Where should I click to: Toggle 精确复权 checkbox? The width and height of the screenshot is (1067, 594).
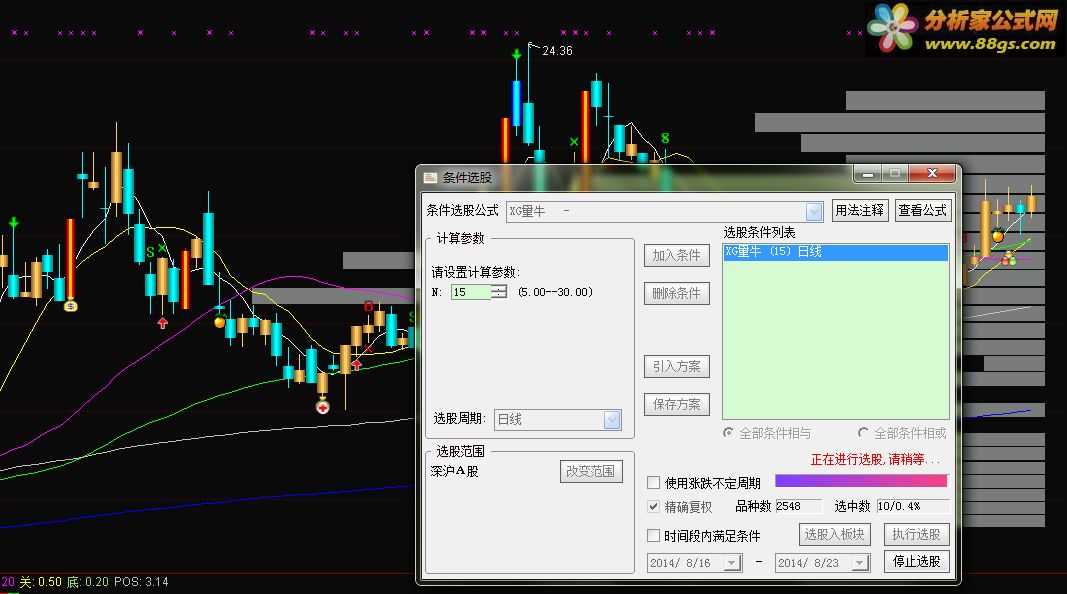653,506
